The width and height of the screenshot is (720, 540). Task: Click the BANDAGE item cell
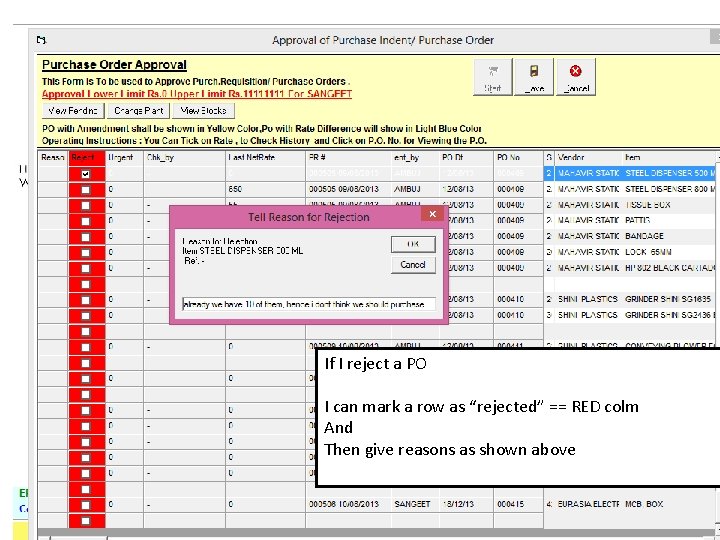669,236
